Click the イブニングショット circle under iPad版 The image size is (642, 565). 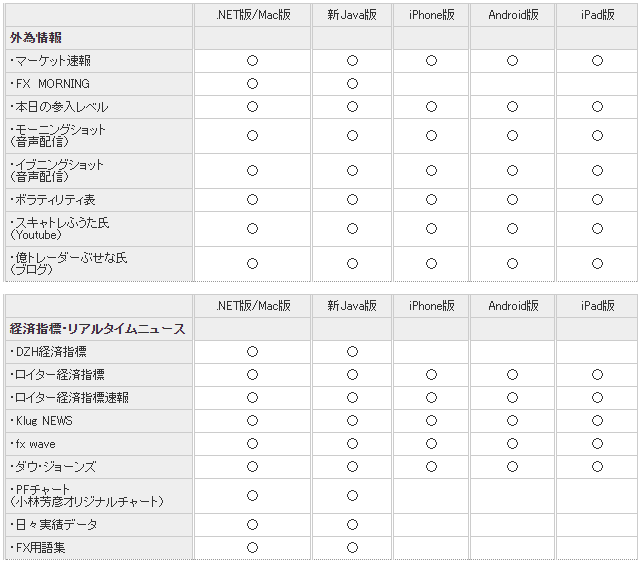tap(597, 171)
